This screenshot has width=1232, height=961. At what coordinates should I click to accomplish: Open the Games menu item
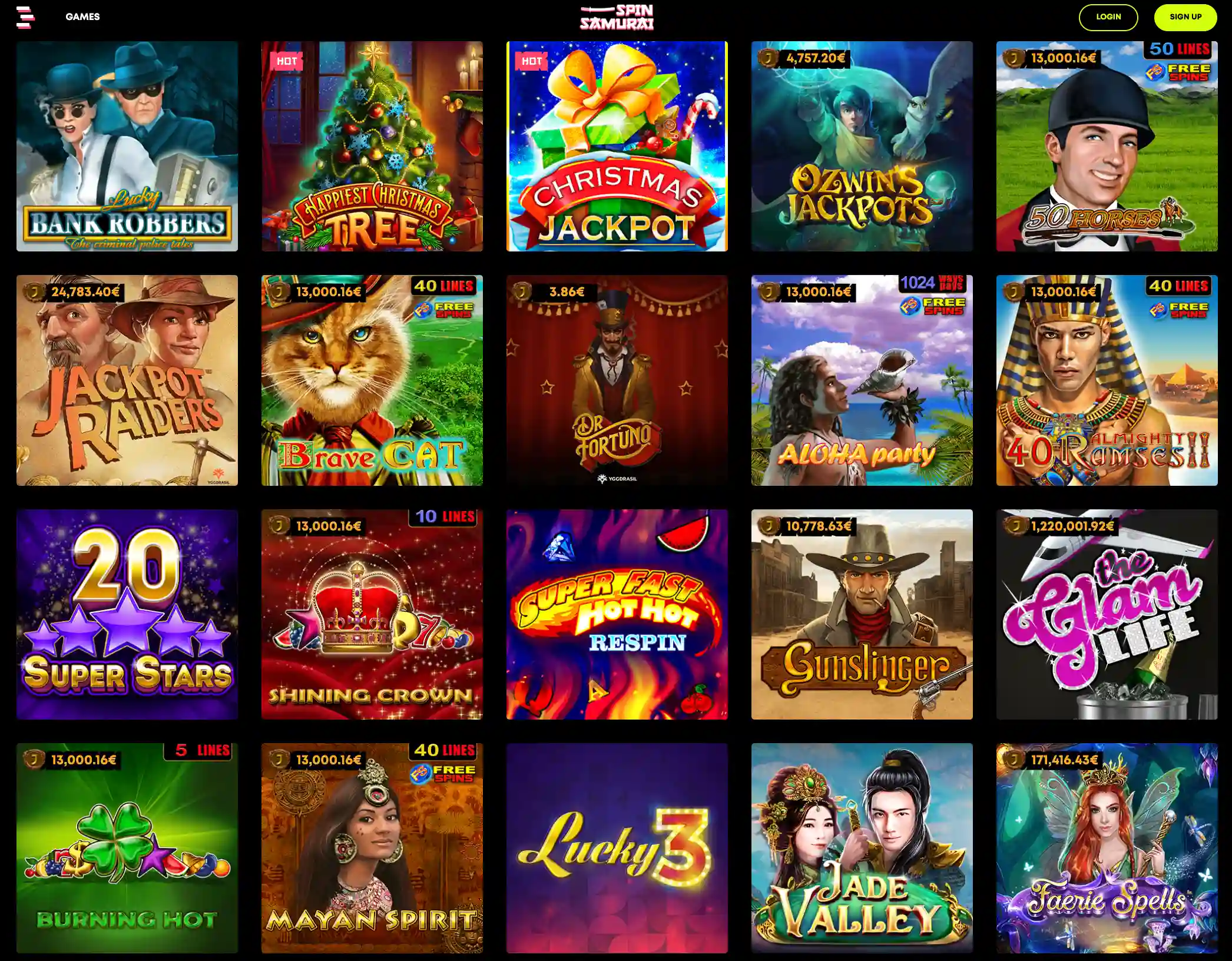82,16
